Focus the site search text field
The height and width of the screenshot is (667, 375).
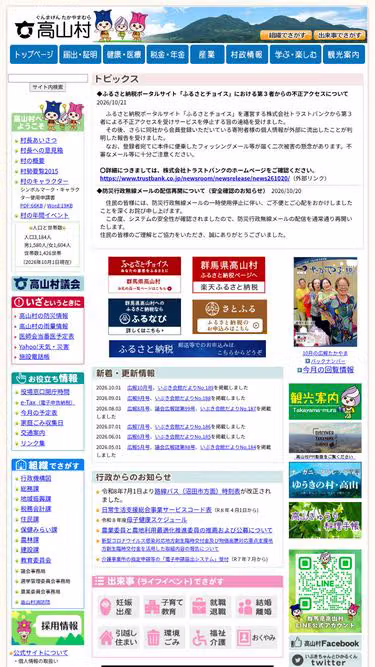48,78
